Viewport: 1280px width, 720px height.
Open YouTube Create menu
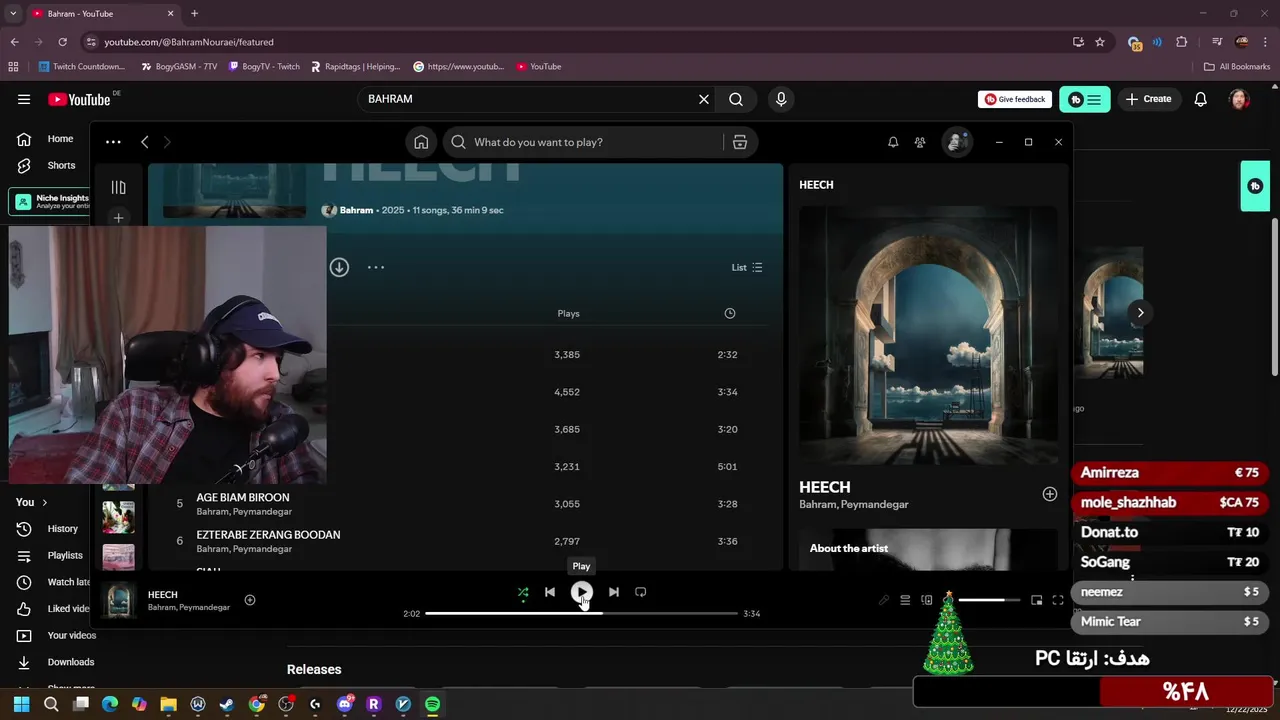[x=1148, y=99]
